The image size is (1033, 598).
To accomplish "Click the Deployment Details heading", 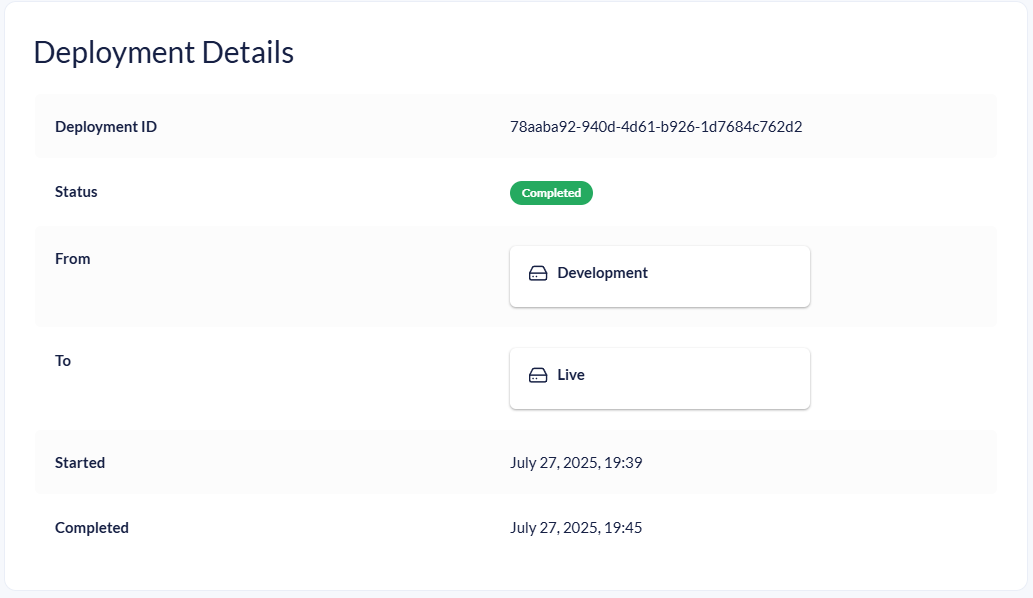I will (x=164, y=52).
